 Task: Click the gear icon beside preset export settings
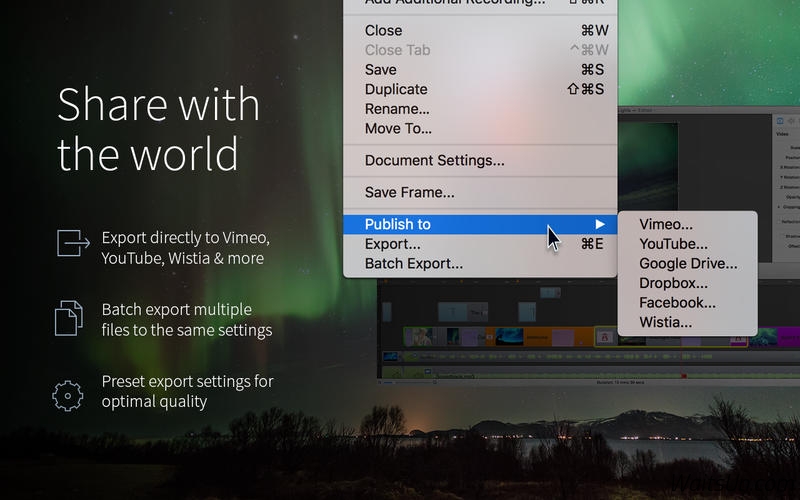(68, 396)
